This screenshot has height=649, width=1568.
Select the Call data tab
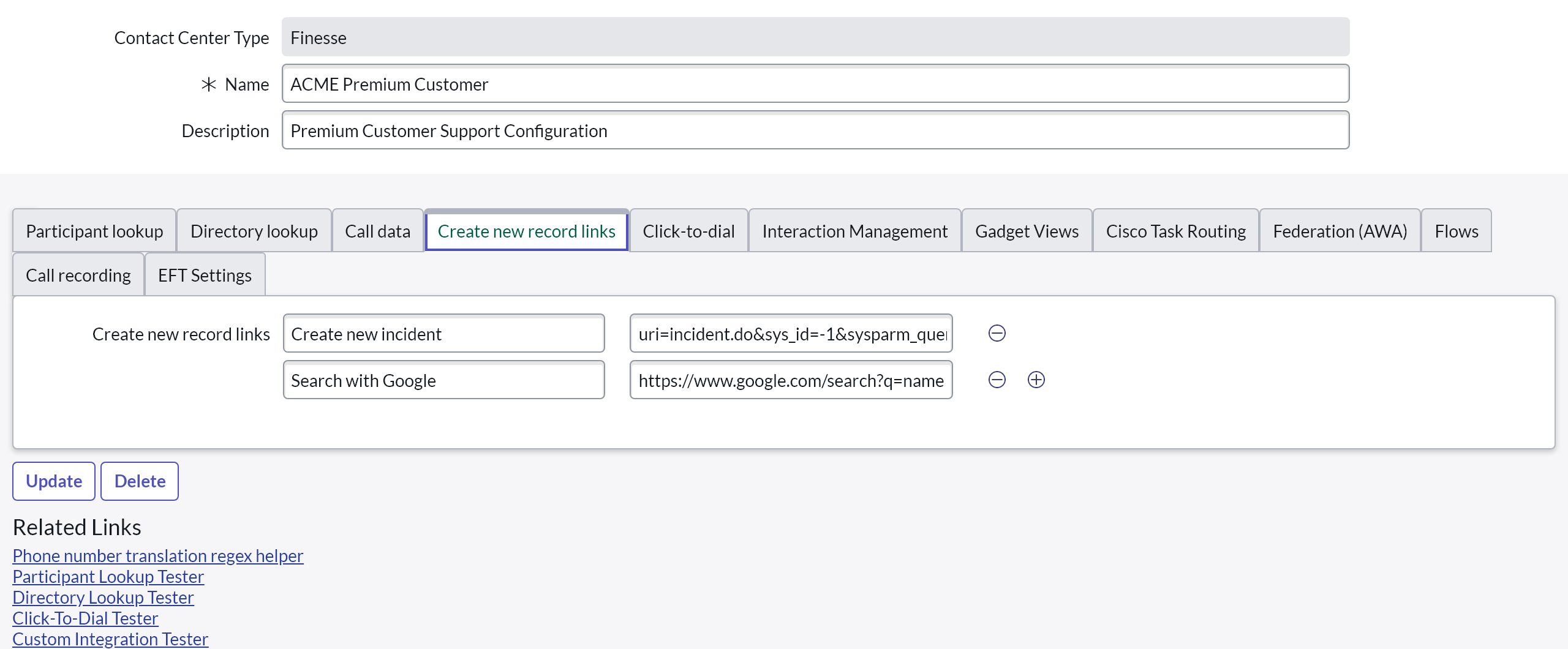click(x=377, y=231)
